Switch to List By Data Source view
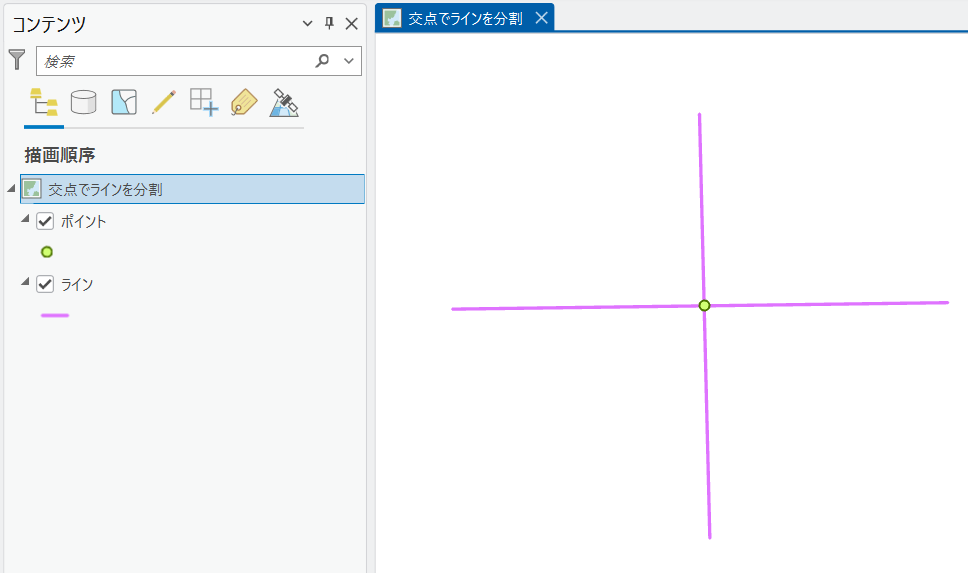This screenshot has height=573, width=968. 84,102
